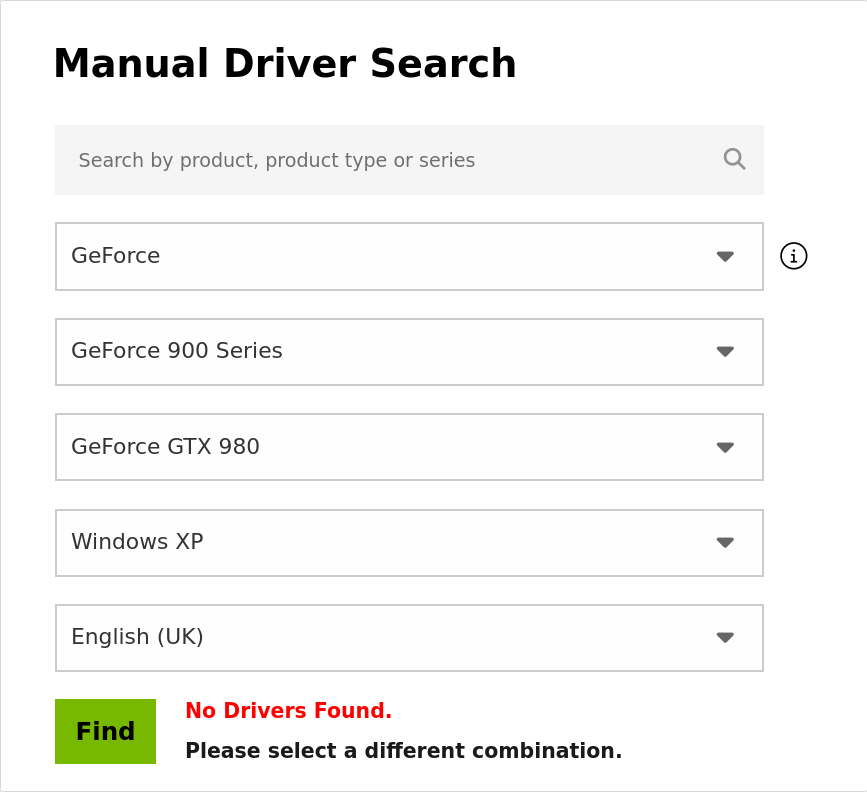Click "Please select a different combination." text
Viewport: 867px width, 792px height.
tap(403, 751)
